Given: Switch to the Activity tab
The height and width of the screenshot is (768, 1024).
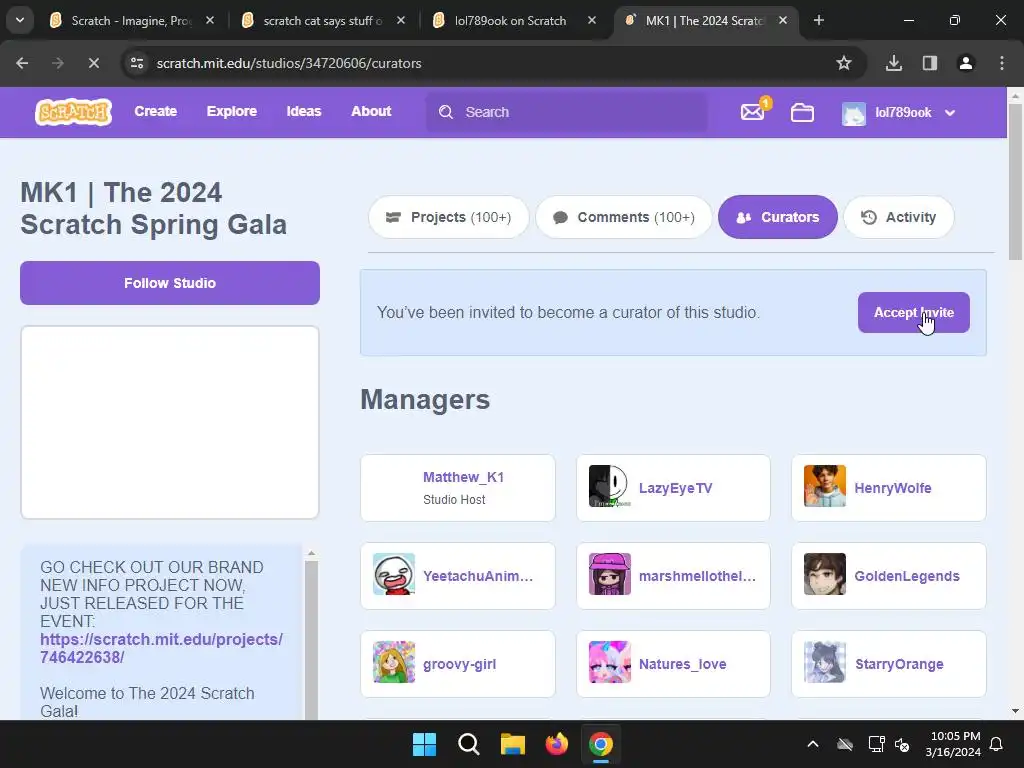Looking at the screenshot, I should coord(899,217).
